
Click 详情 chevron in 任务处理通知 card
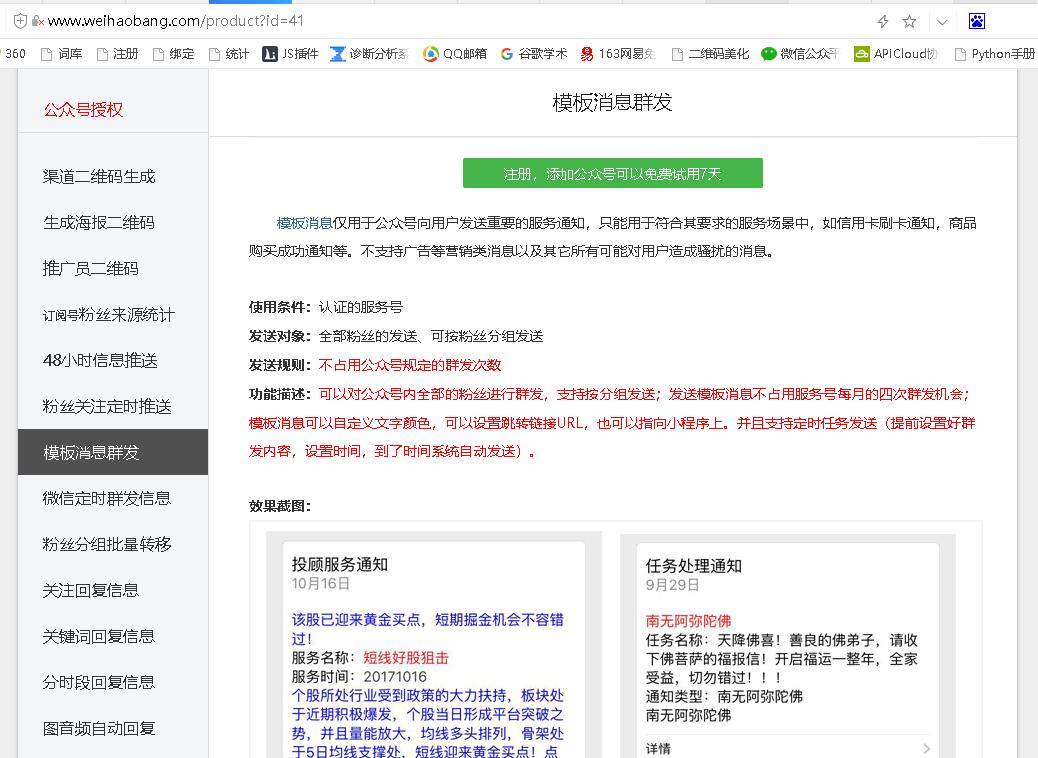926,748
